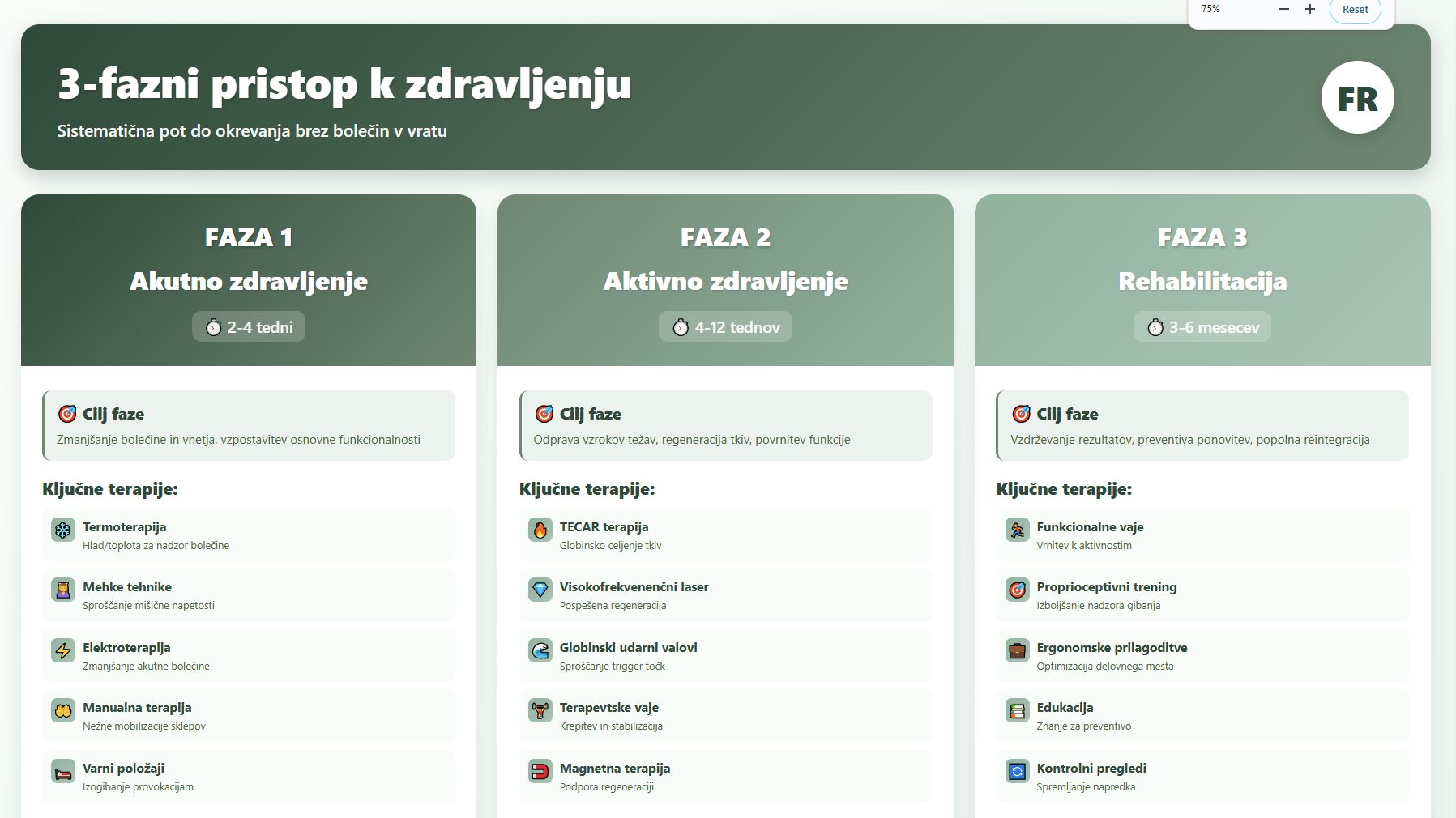1456x818 pixels.
Task: Click the Proprioceptivni trening target icon
Action: point(1017,590)
